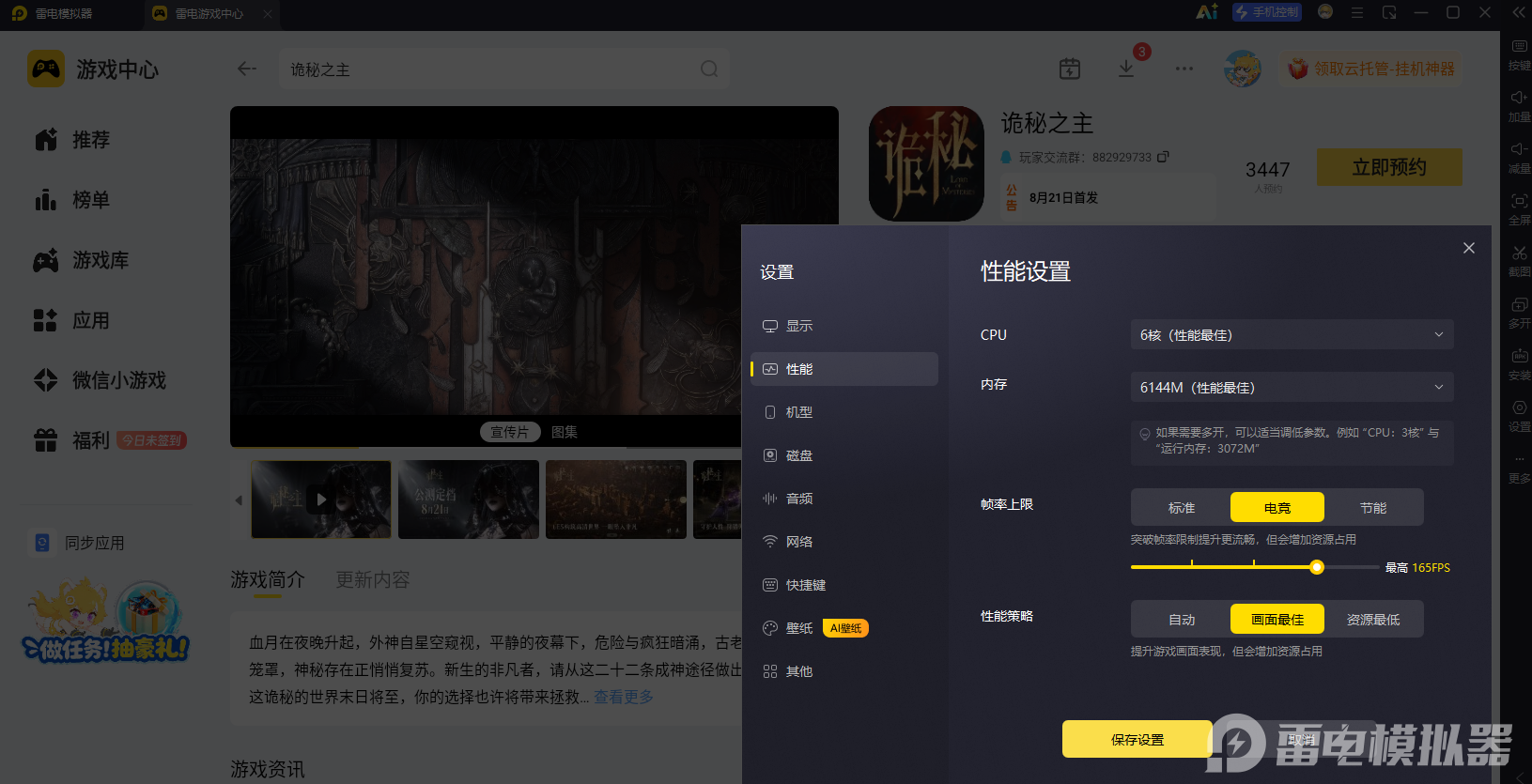Viewport: 1532px width, 784px height.
Task: Open 显示 display settings
Action: (844, 326)
